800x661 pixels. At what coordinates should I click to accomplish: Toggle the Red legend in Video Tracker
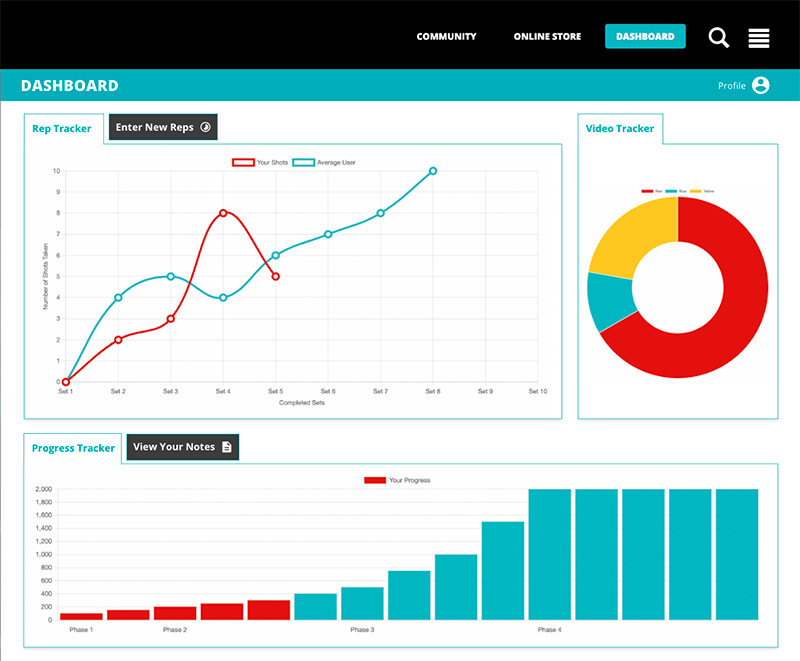(650, 190)
